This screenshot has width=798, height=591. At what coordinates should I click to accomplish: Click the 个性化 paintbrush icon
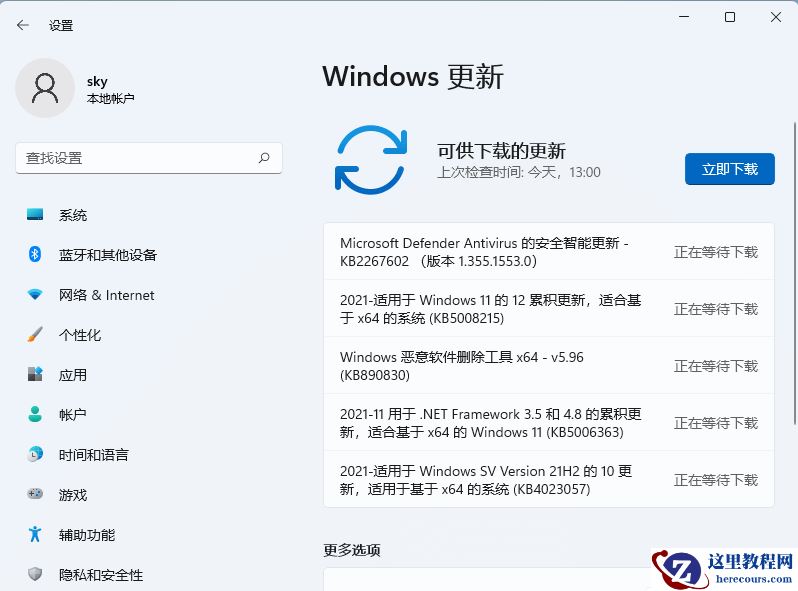[x=35, y=334]
